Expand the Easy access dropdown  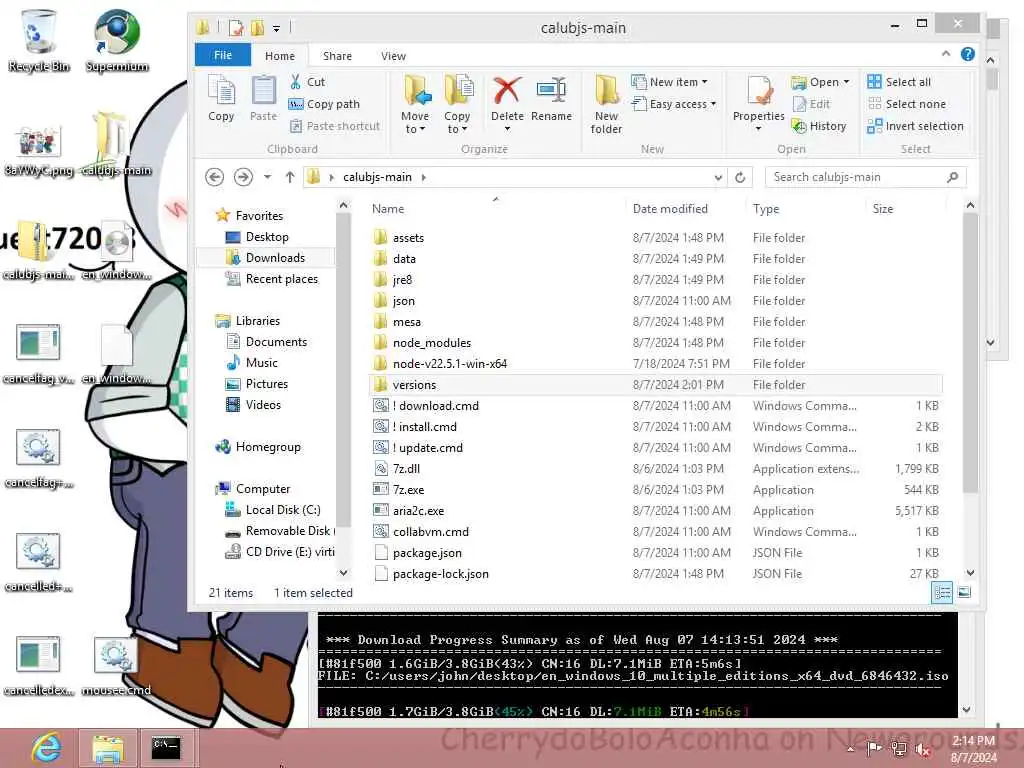point(673,104)
